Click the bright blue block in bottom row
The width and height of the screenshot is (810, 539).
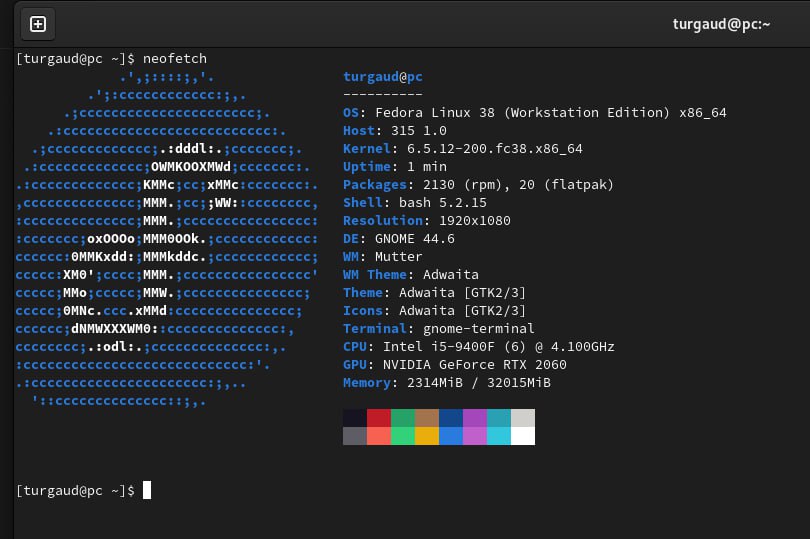tap(451, 436)
